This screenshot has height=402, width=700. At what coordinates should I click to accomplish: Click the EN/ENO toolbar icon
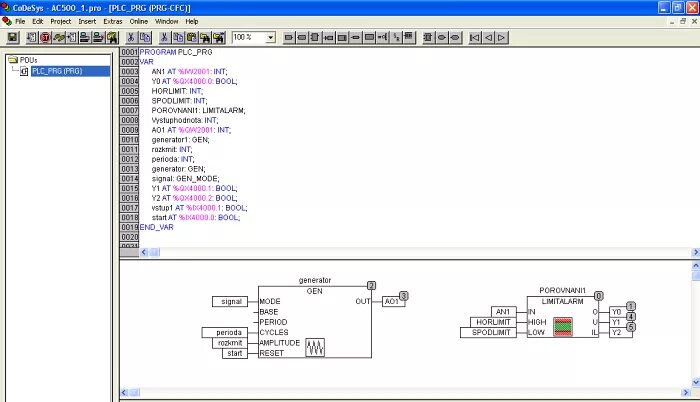409,38
